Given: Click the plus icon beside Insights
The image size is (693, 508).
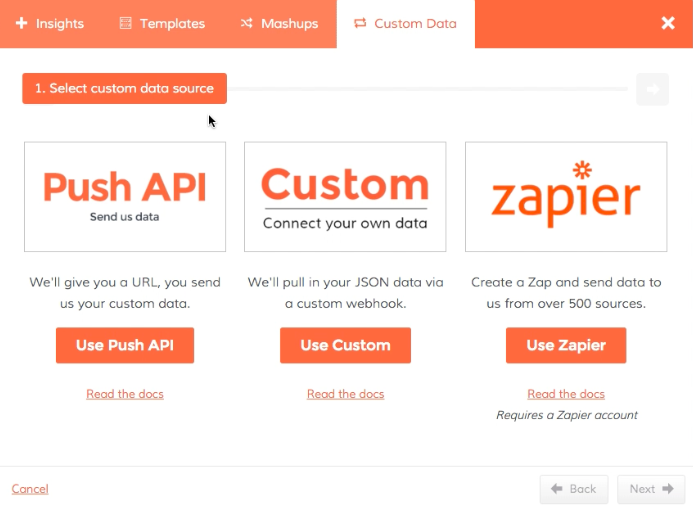Looking at the screenshot, I should [21, 23].
